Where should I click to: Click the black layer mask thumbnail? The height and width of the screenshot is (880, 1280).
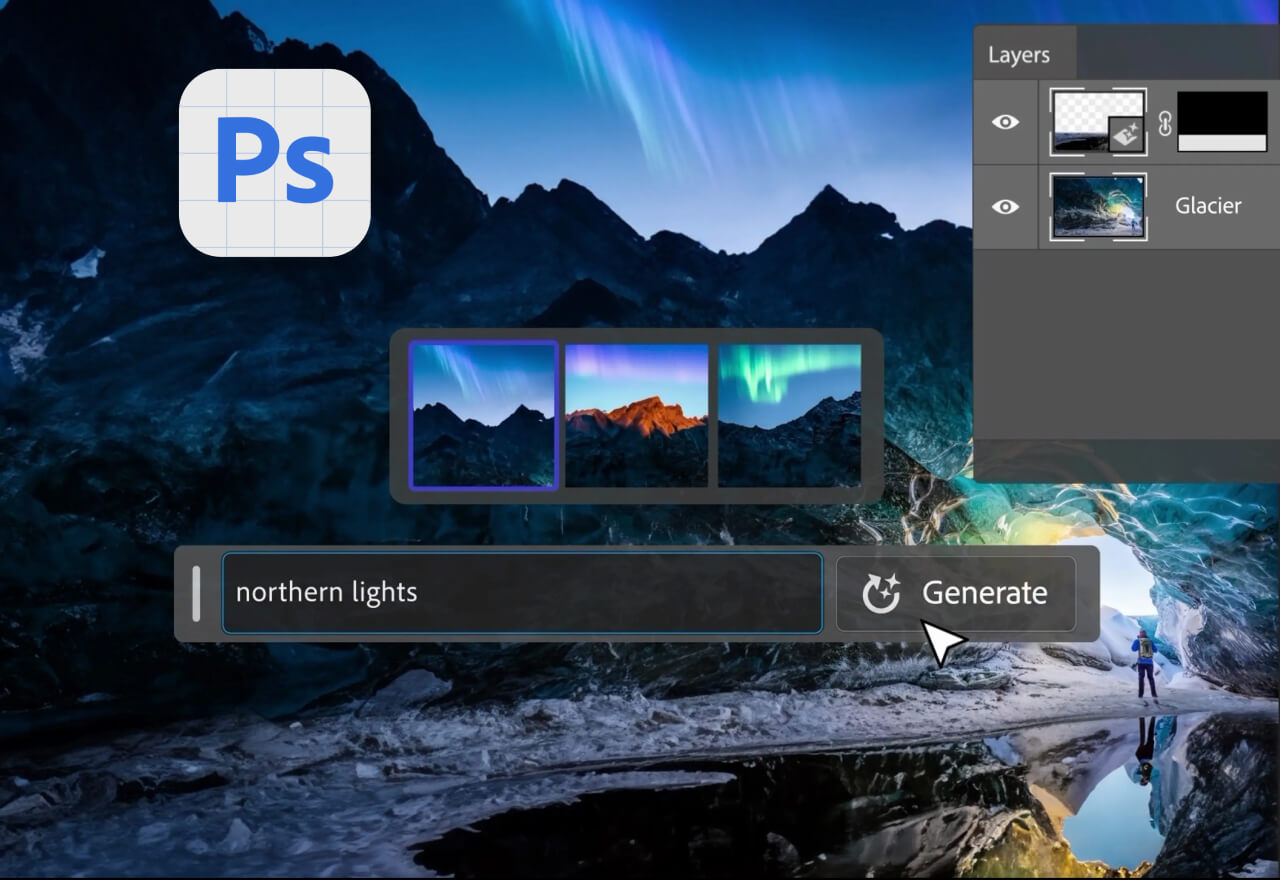coord(1220,120)
